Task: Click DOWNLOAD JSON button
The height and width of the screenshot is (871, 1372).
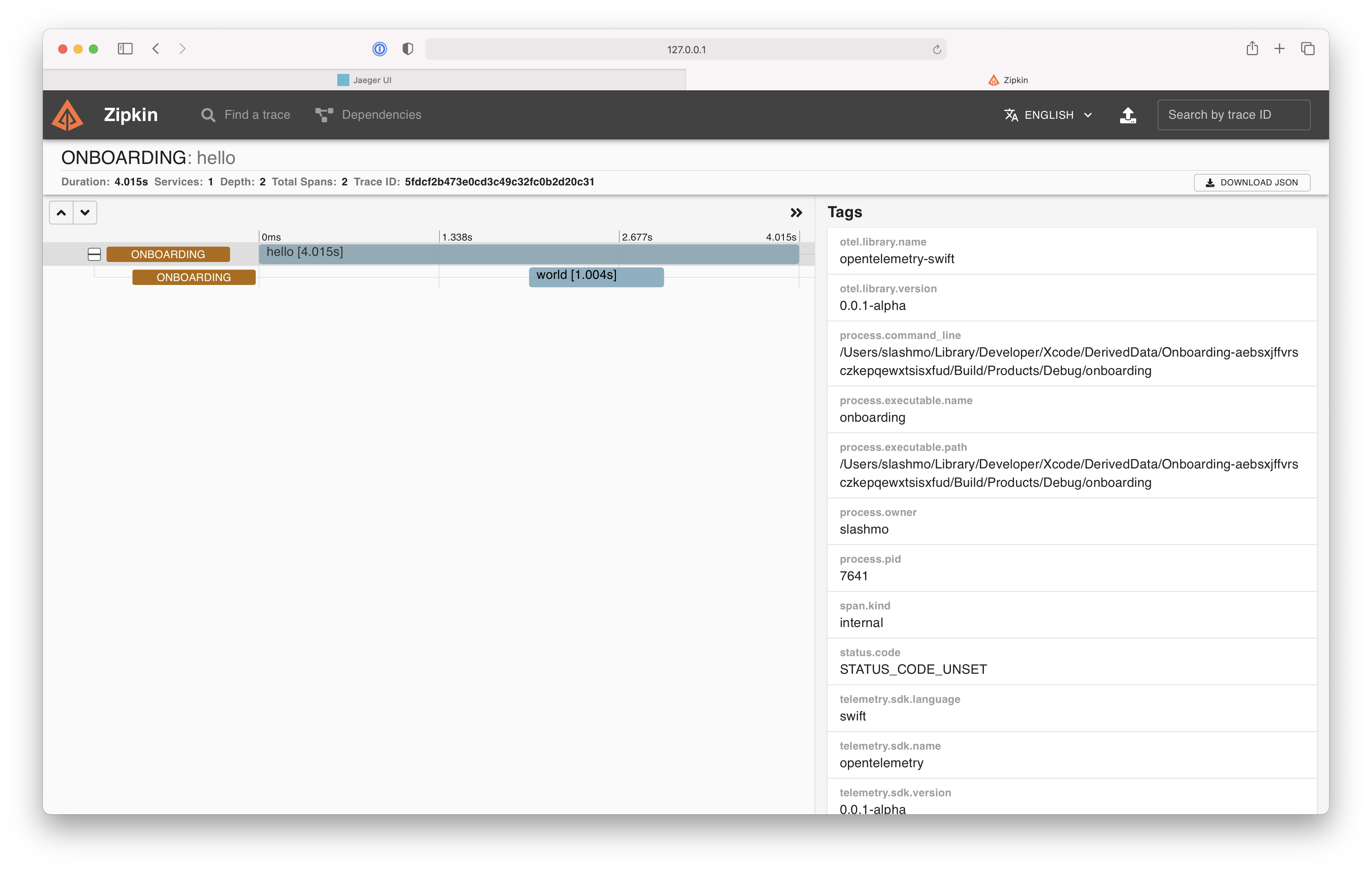Action: tap(1252, 182)
